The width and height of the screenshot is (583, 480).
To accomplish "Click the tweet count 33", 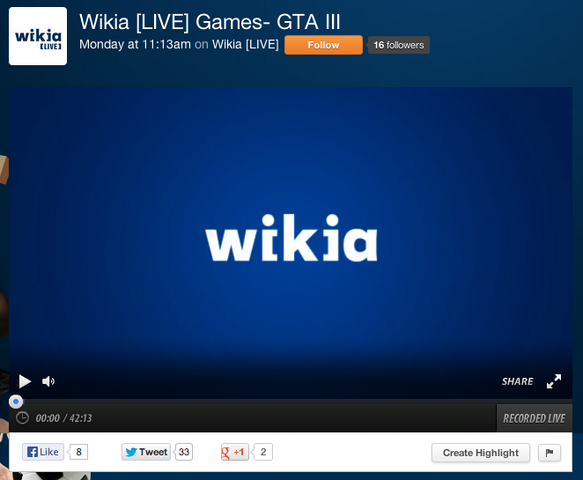I will [x=184, y=452].
